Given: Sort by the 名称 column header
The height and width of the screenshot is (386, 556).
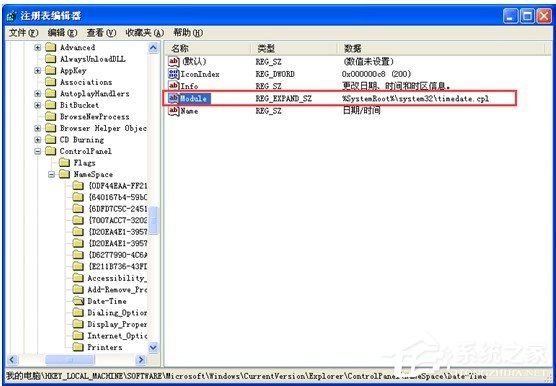Looking at the screenshot, I should pyautogui.click(x=207, y=49).
